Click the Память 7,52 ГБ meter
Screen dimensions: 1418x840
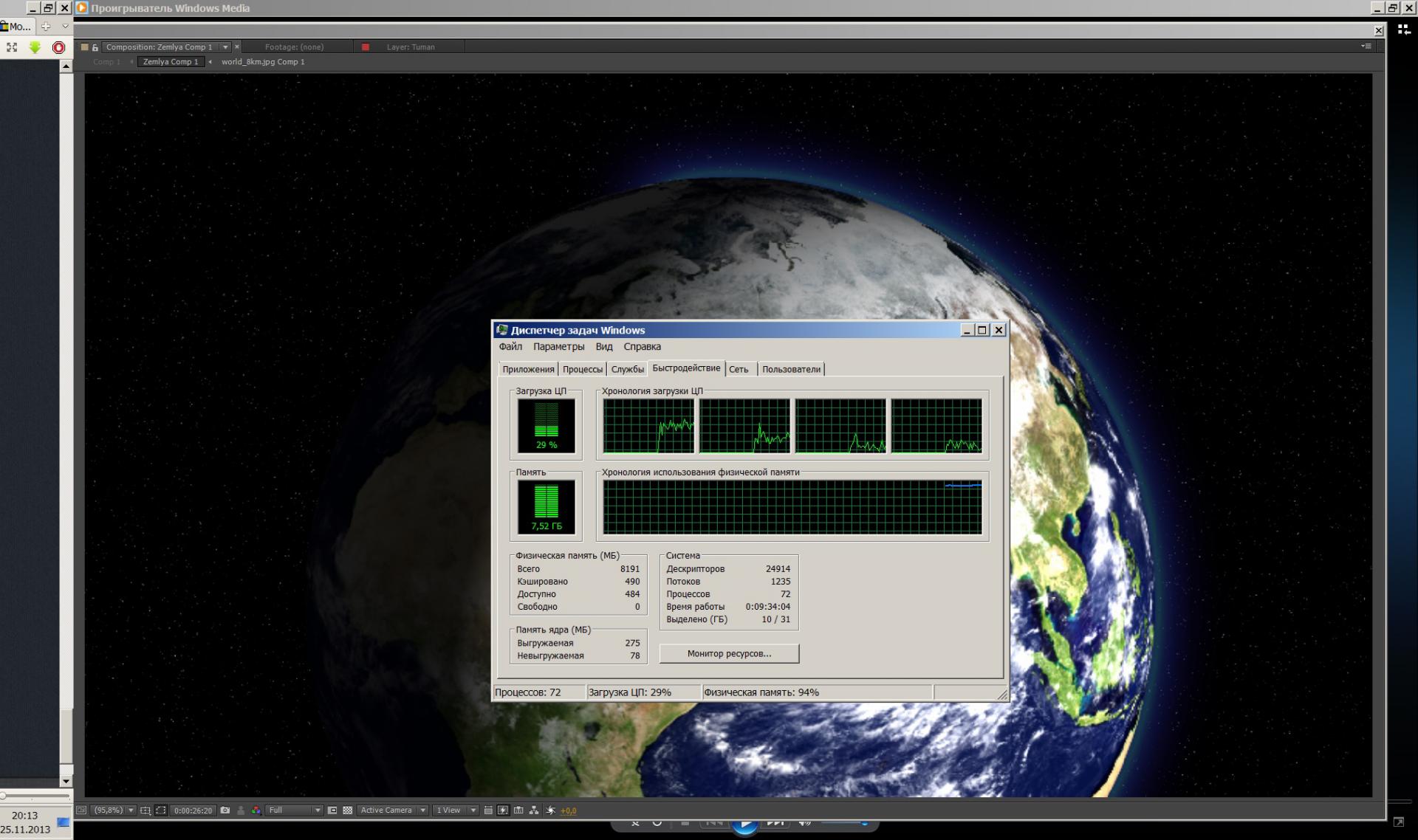click(546, 506)
